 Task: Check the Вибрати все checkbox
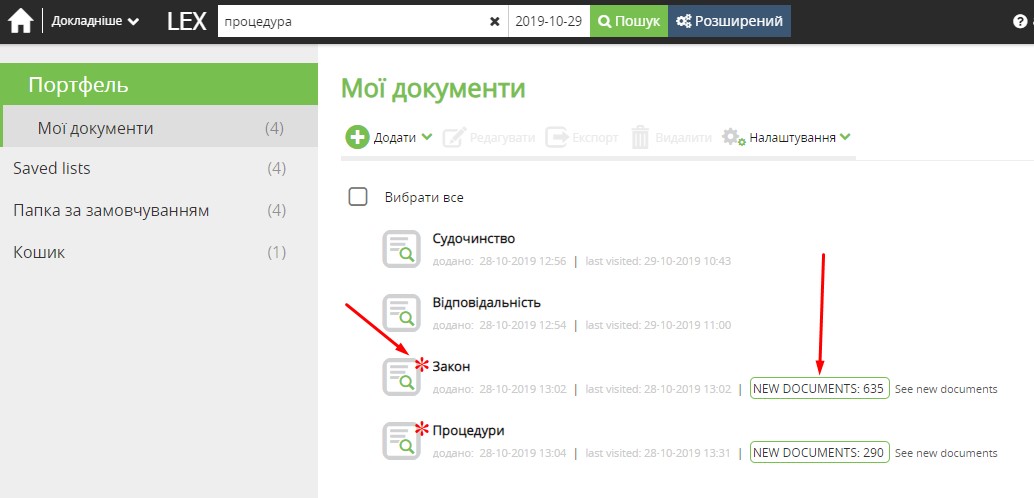[x=358, y=196]
